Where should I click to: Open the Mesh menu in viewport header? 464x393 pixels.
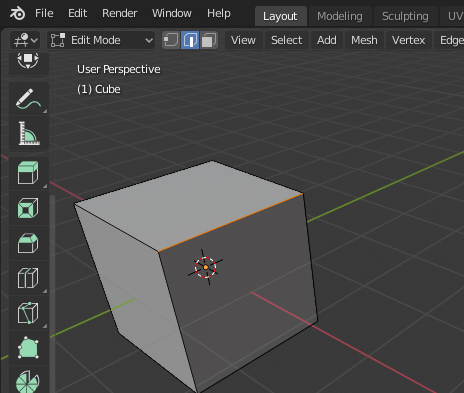[x=364, y=40]
